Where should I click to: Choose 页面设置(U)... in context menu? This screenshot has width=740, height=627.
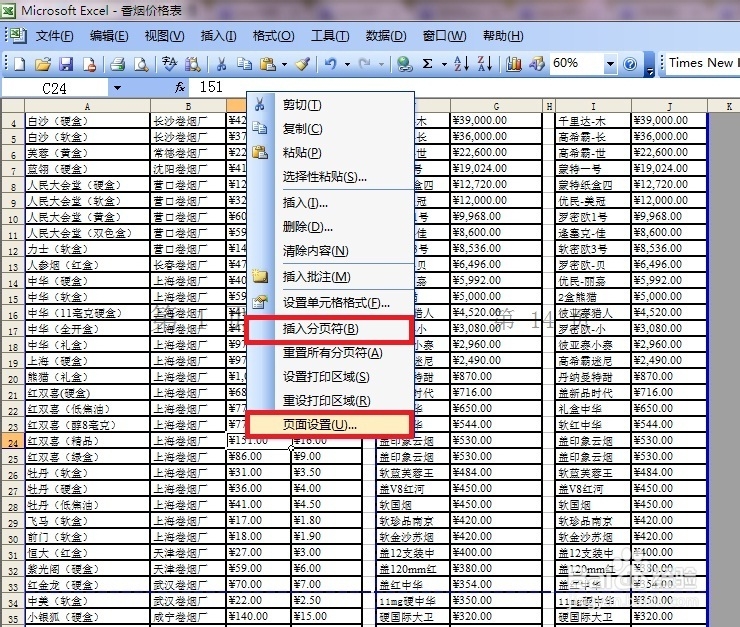click(x=330, y=425)
